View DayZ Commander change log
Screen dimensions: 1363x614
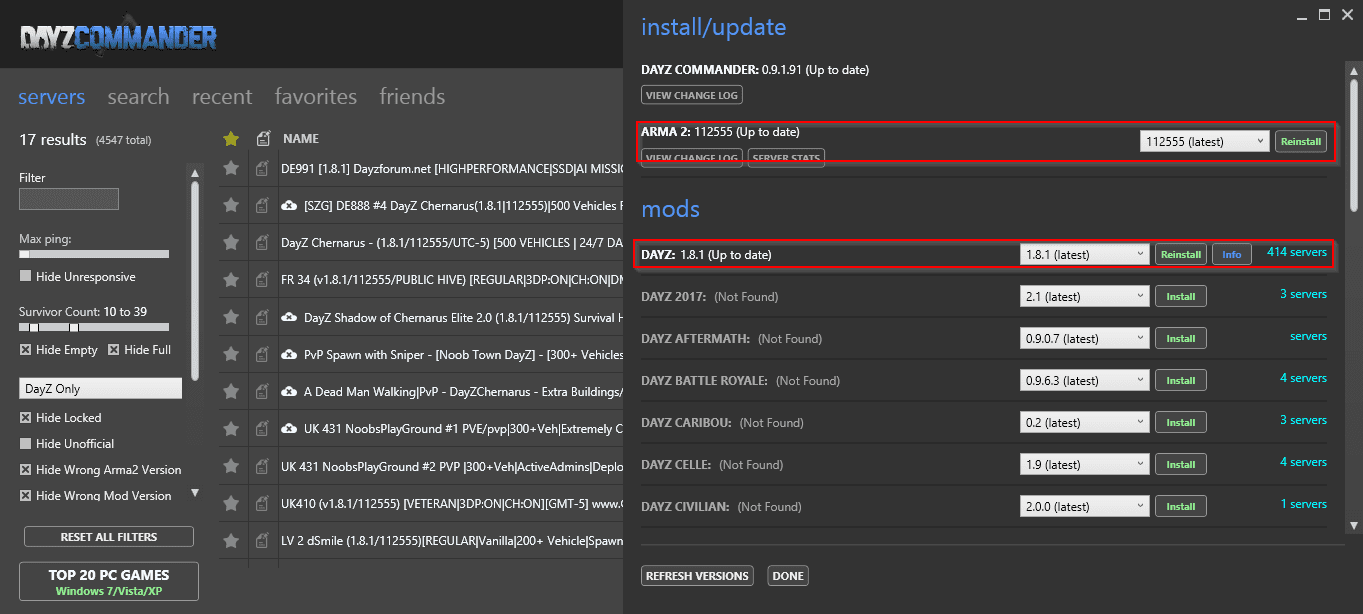692,95
